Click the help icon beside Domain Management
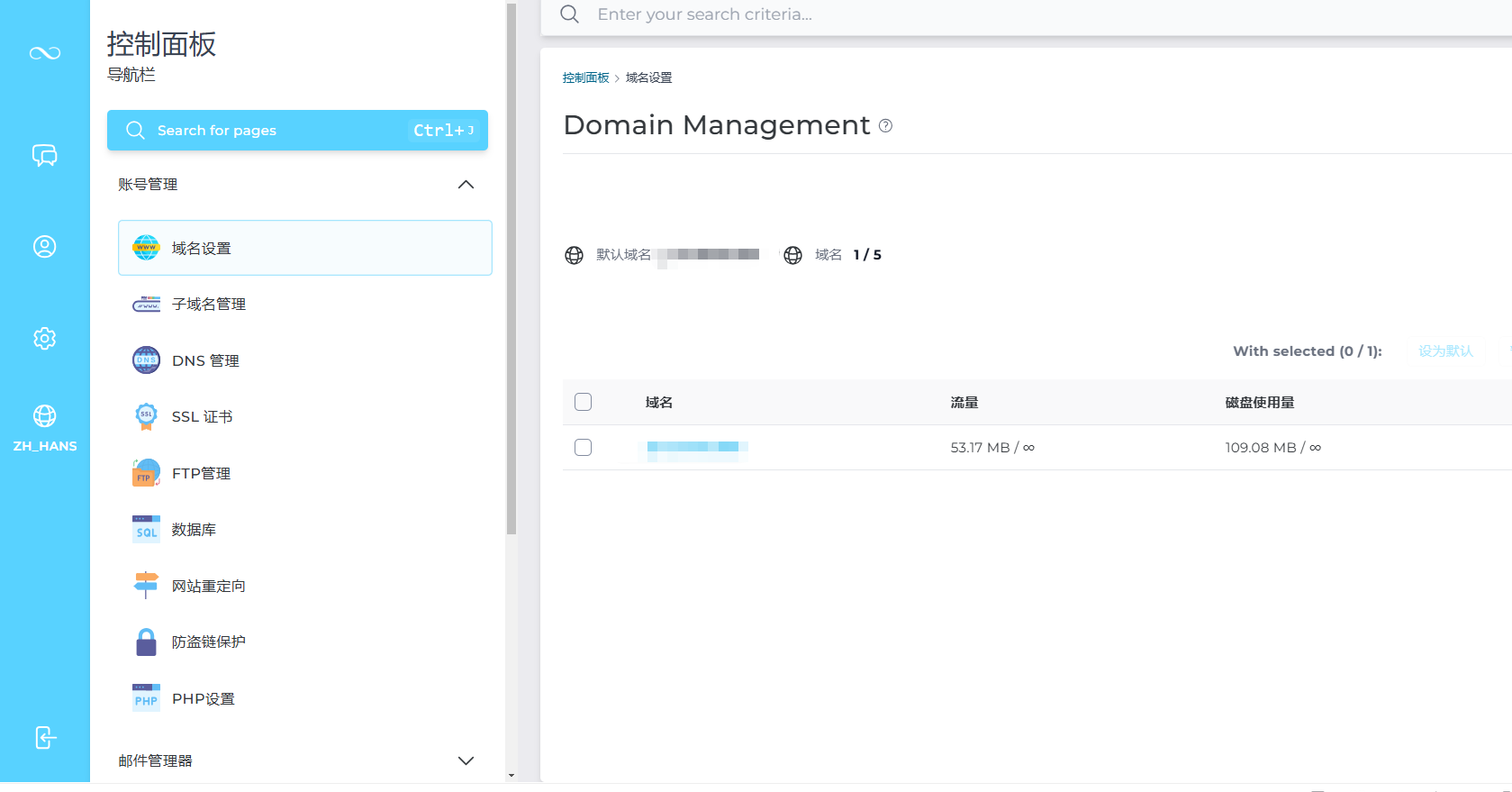 [x=885, y=126]
